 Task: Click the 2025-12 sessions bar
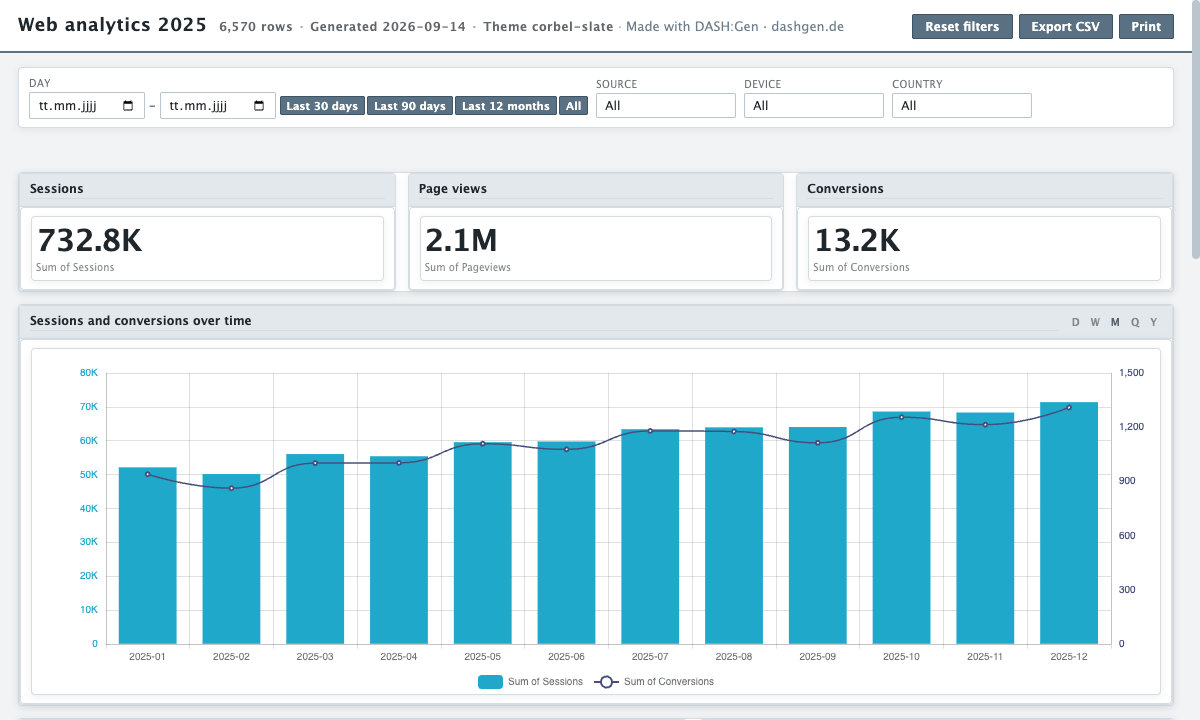[x=1069, y=523]
